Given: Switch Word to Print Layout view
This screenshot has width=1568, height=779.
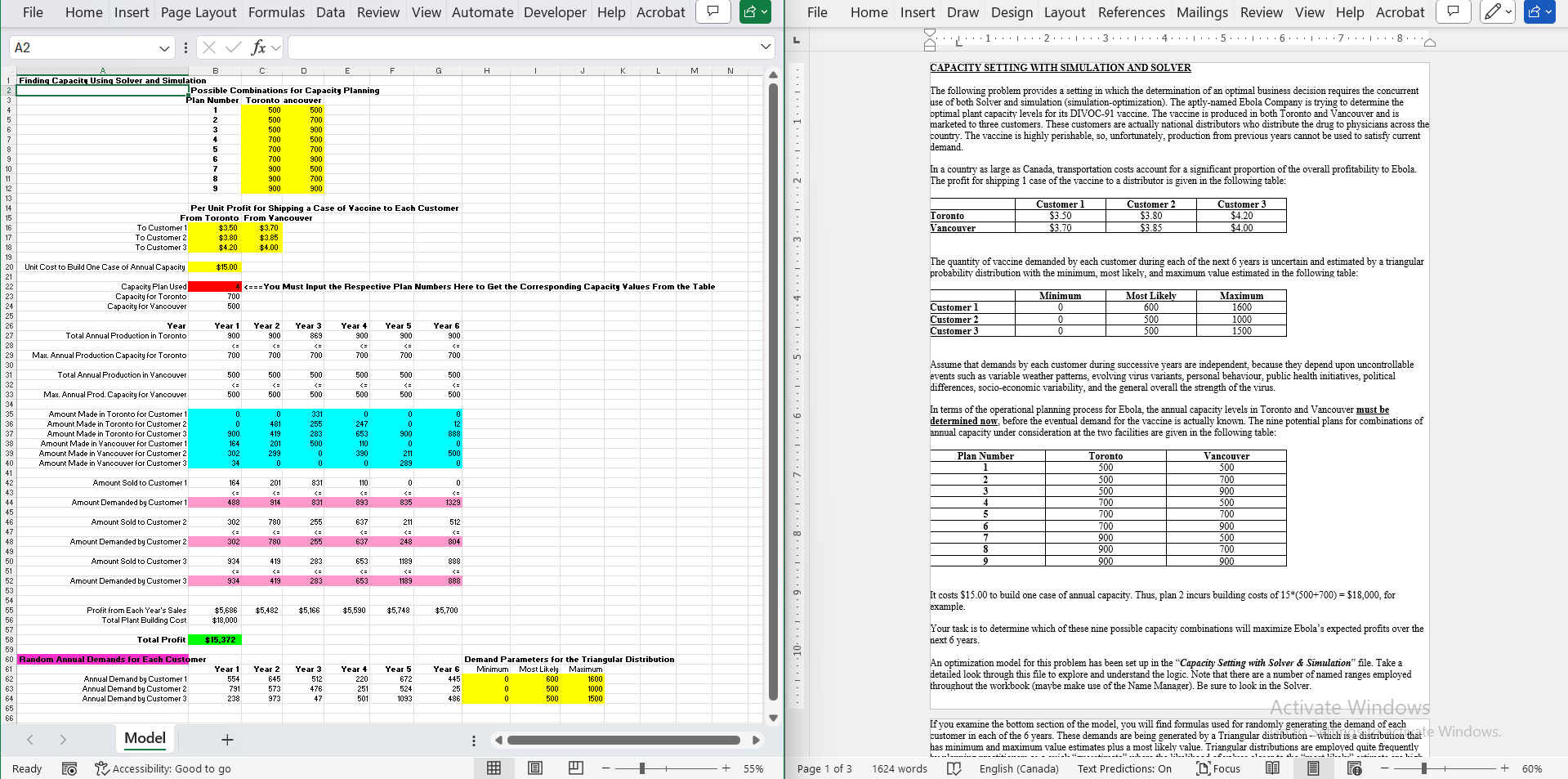Looking at the screenshot, I should click(x=1313, y=768).
